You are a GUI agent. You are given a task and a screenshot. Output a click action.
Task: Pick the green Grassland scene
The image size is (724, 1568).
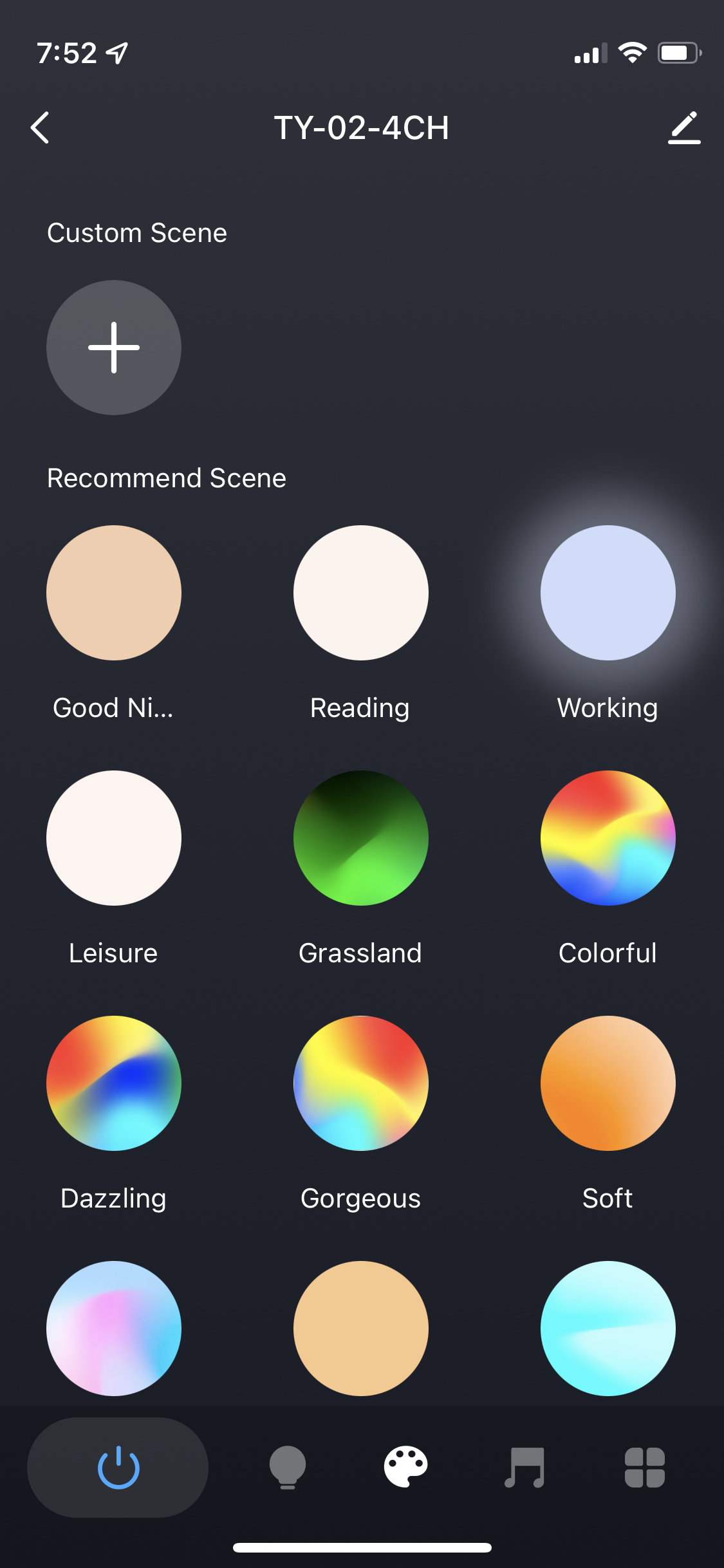click(361, 838)
